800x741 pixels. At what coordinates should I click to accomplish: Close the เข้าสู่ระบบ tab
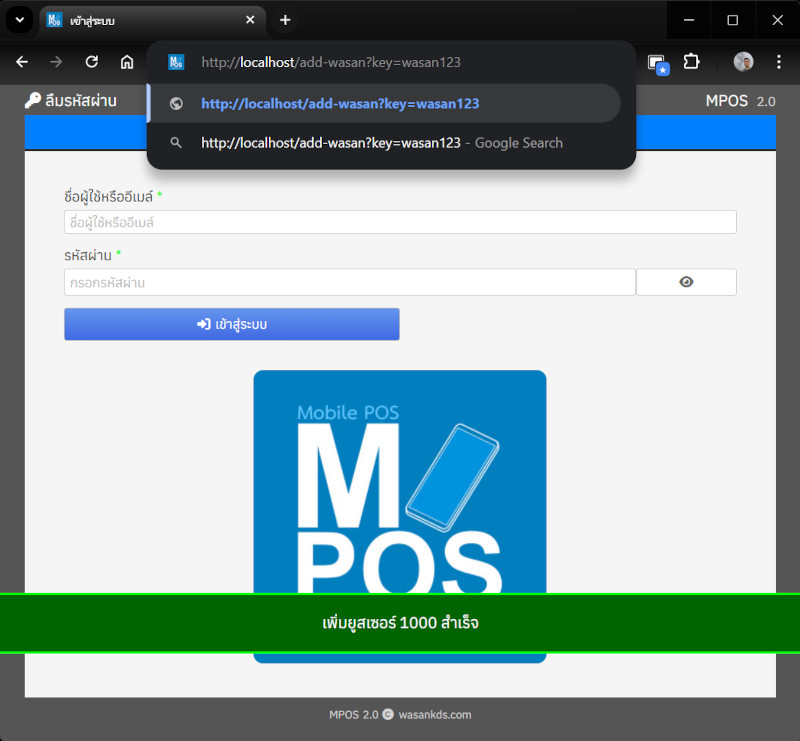[x=250, y=20]
